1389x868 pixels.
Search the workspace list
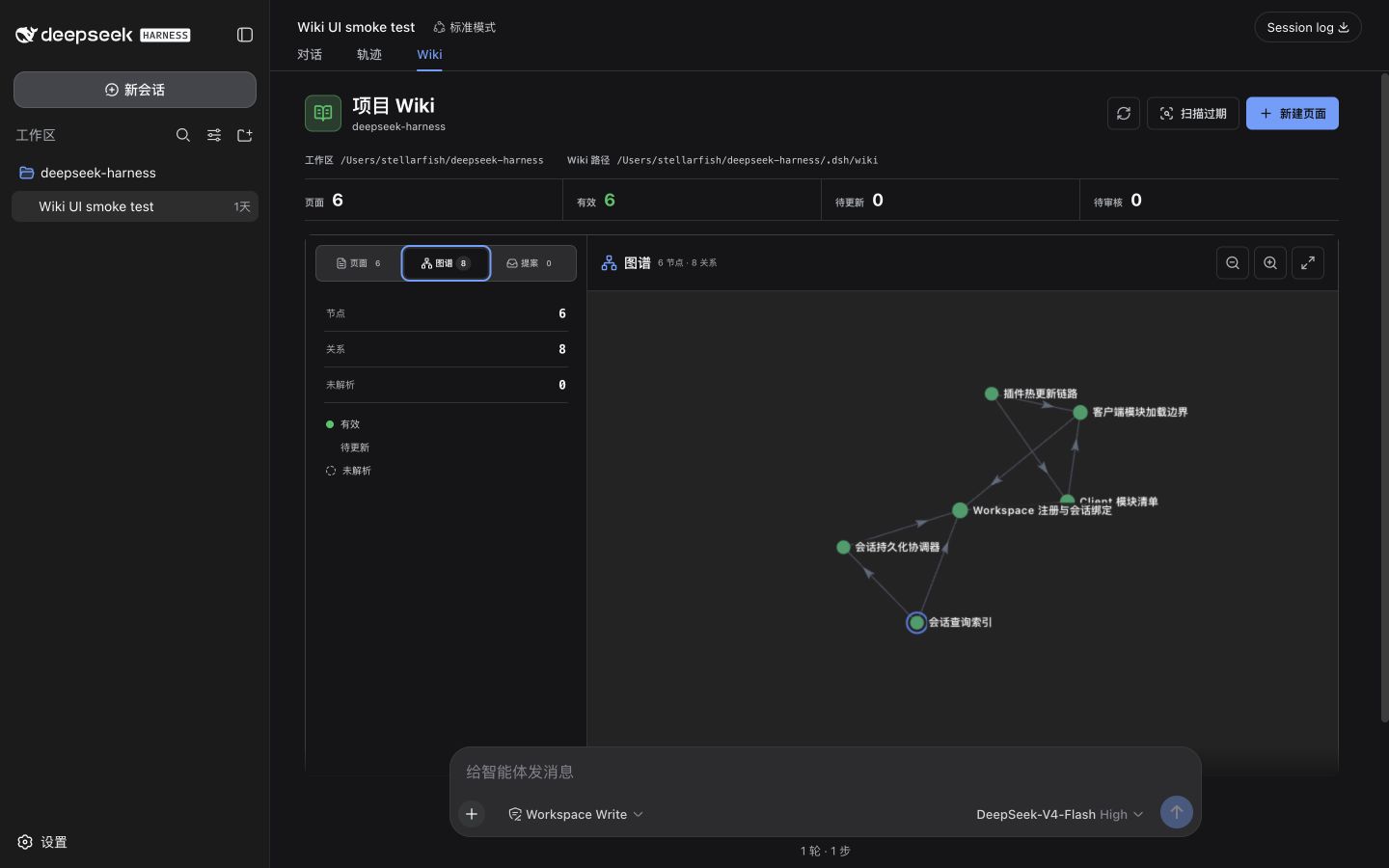pos(183,135)
